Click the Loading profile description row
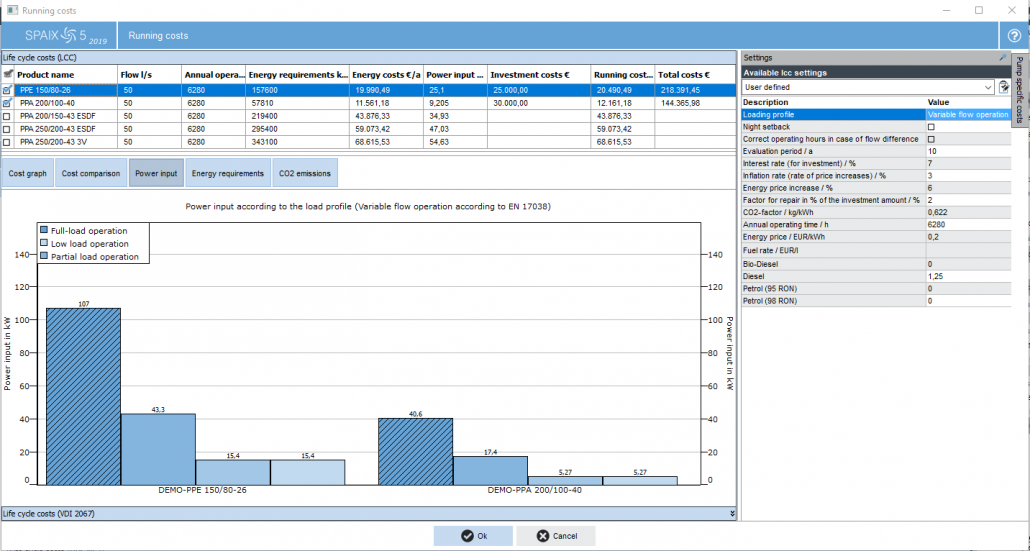1030x551 pixels. [834, 114]
